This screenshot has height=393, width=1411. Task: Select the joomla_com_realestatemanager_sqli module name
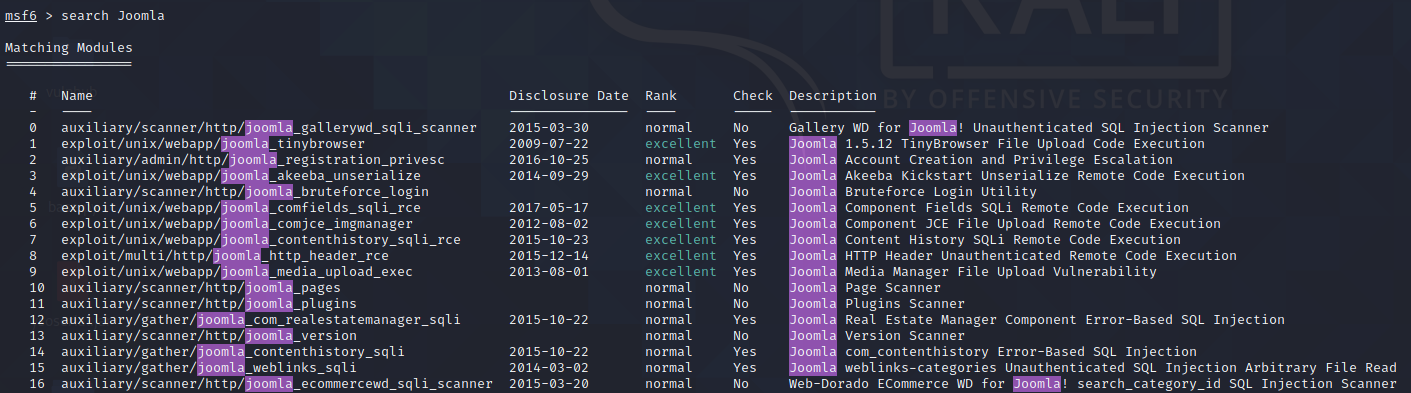[x=261, y=320]
